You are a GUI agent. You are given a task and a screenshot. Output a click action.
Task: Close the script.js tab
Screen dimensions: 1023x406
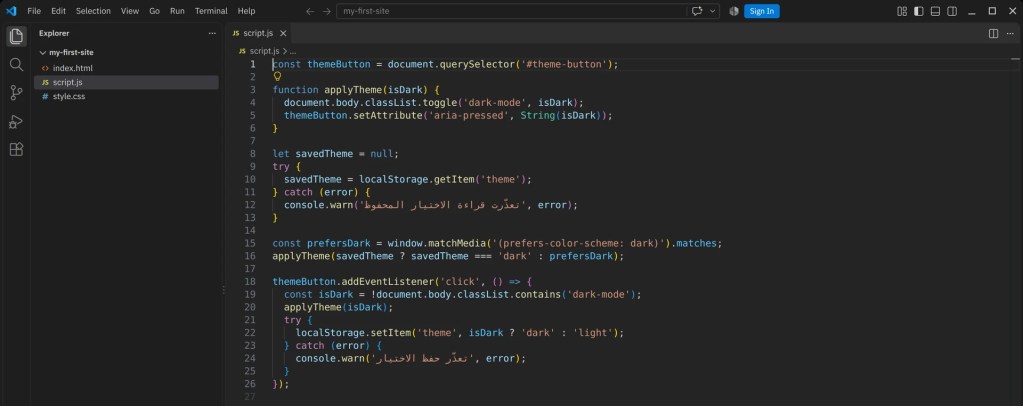283,33
